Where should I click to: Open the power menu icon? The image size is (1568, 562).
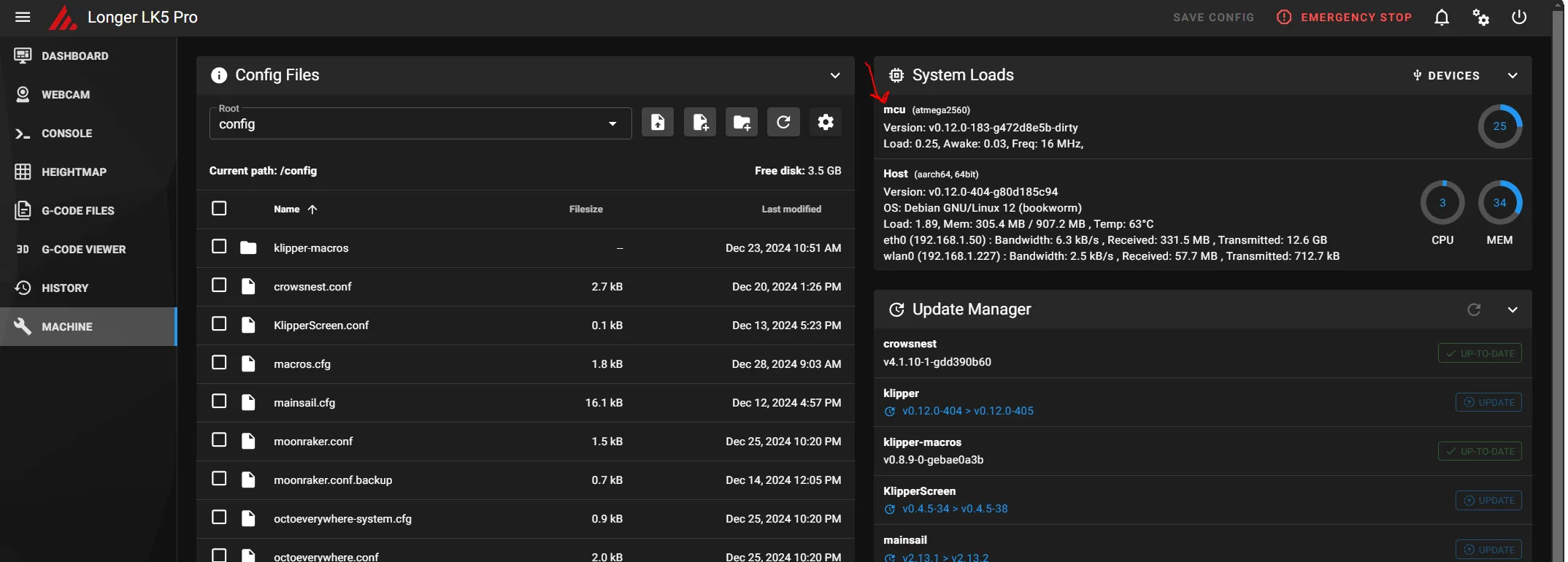tap(1518, 18)
